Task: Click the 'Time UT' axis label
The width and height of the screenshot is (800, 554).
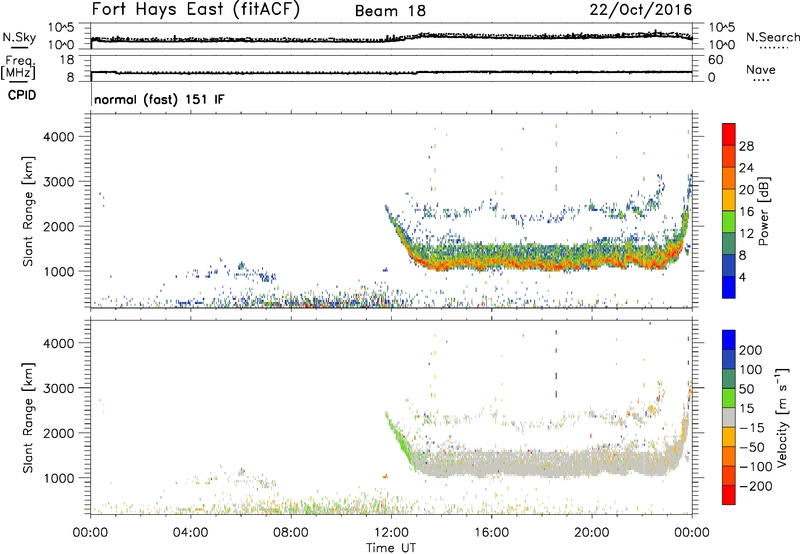Action: point(391,548)
